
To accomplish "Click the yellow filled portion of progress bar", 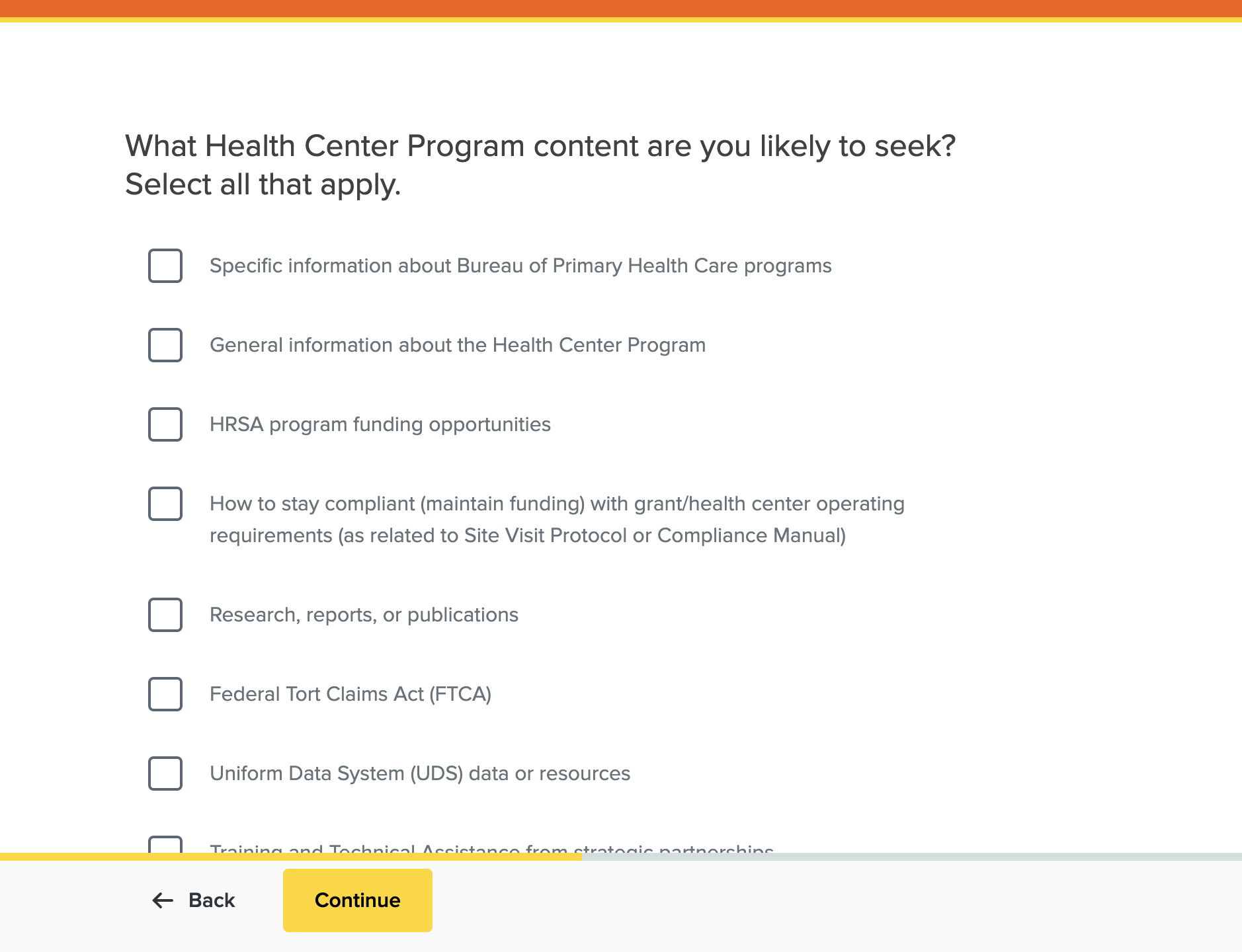I will (291, 857).
